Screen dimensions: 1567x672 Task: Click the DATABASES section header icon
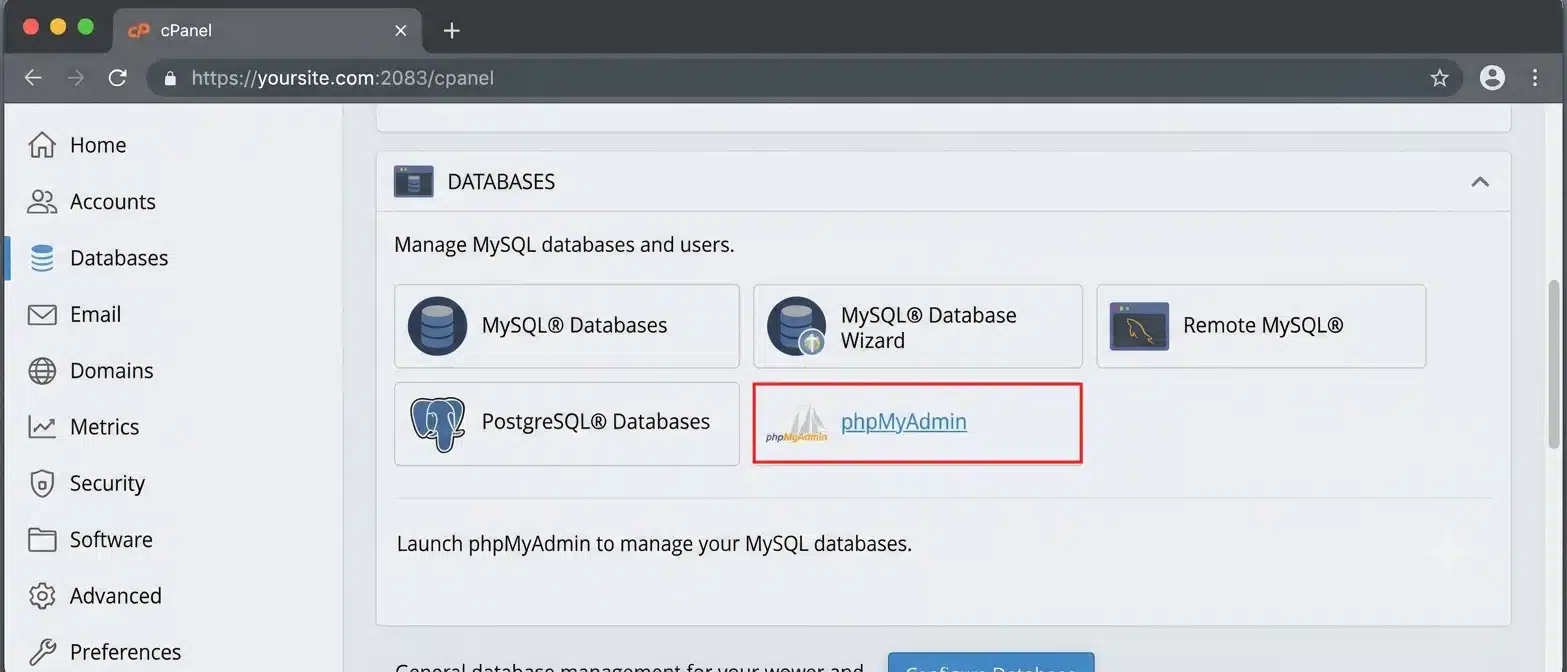(x=413, y=181)
